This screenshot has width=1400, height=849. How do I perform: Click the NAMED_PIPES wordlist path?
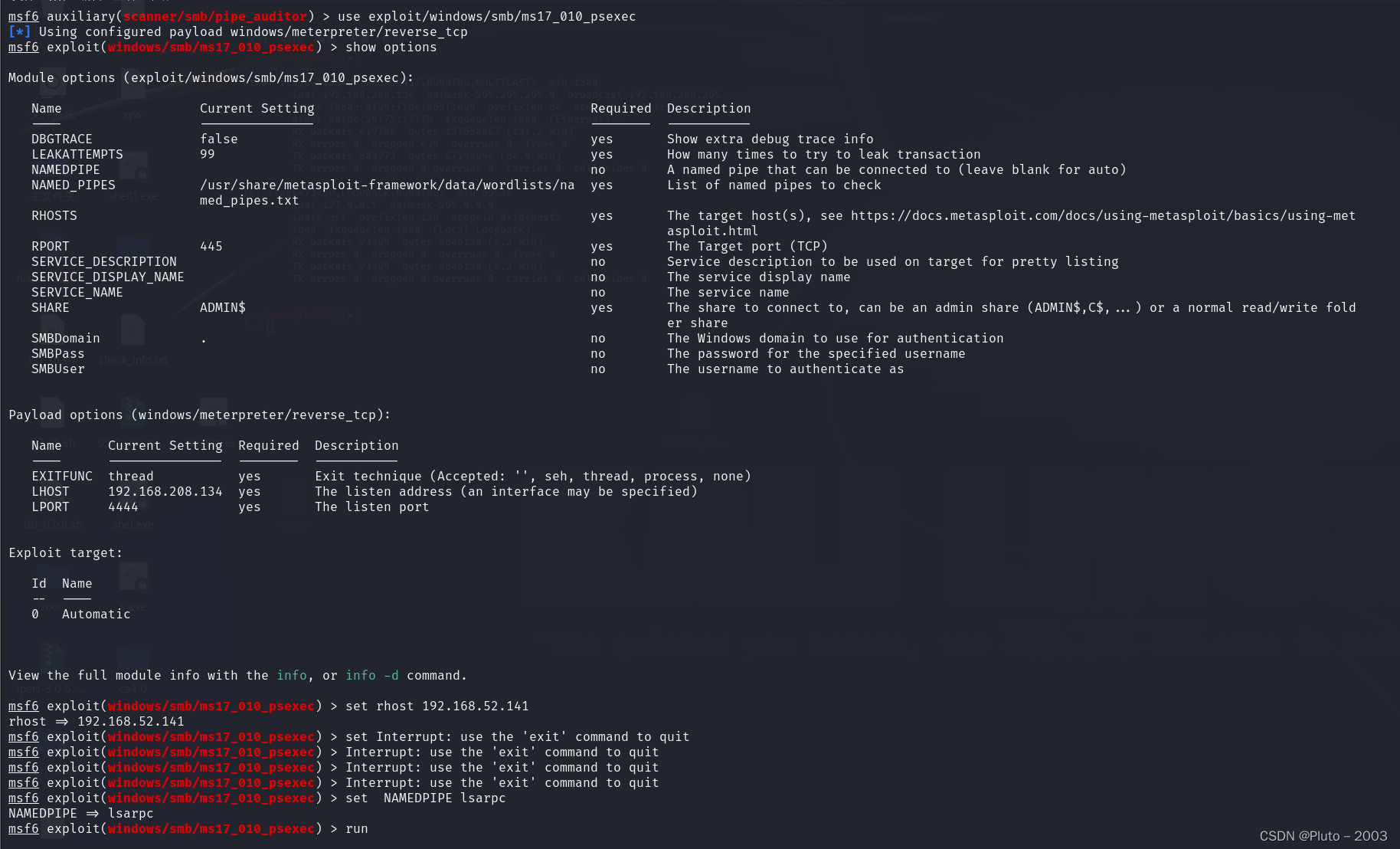point(387,193)
